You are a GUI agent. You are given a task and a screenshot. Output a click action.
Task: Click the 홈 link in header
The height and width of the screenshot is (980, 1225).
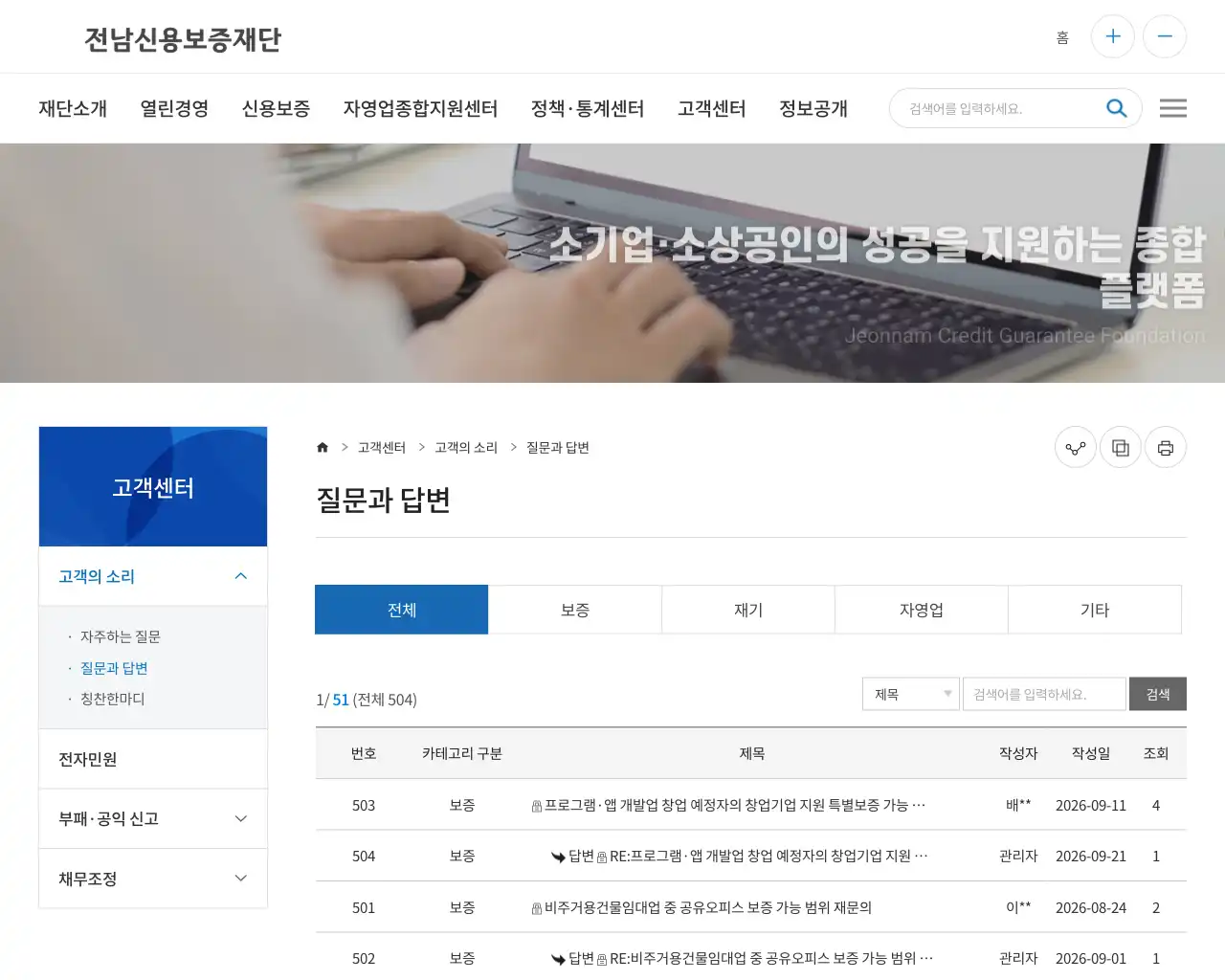(x=1062, y=37)
